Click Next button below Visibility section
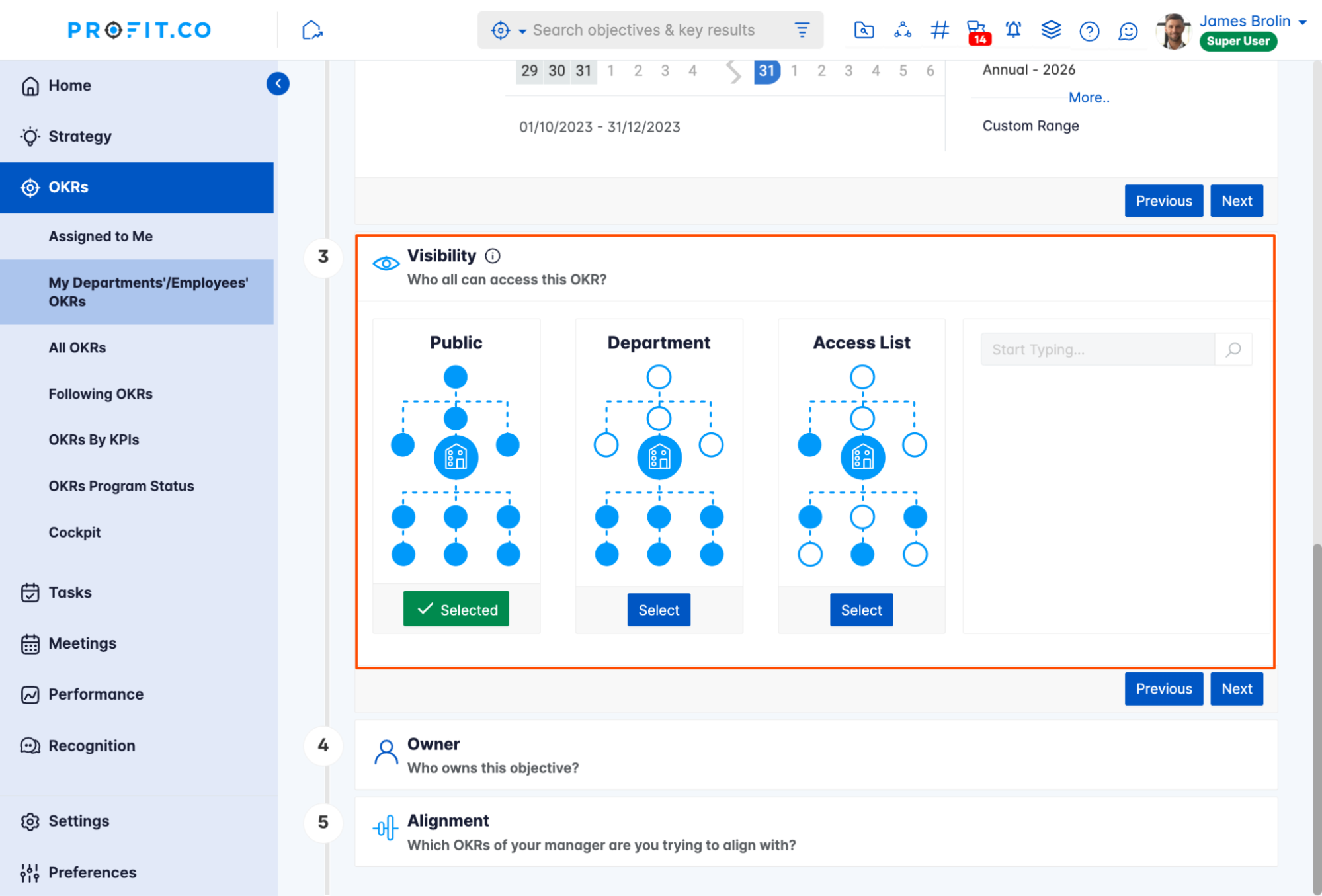 pos(1236,689)
